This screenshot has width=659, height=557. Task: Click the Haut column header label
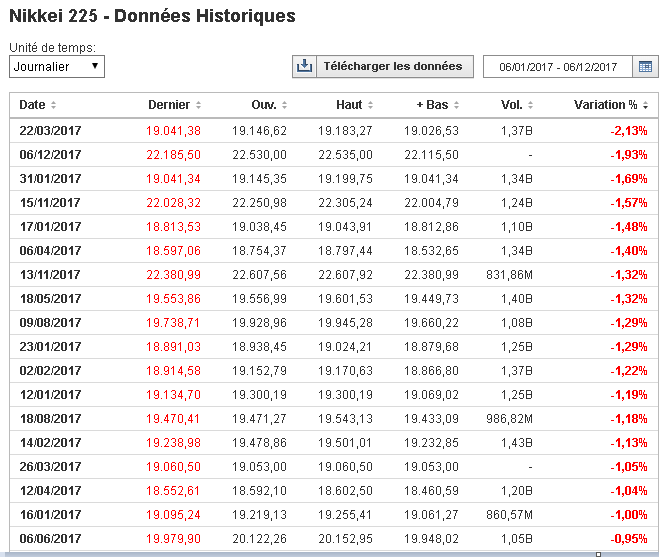coord(349,105)
